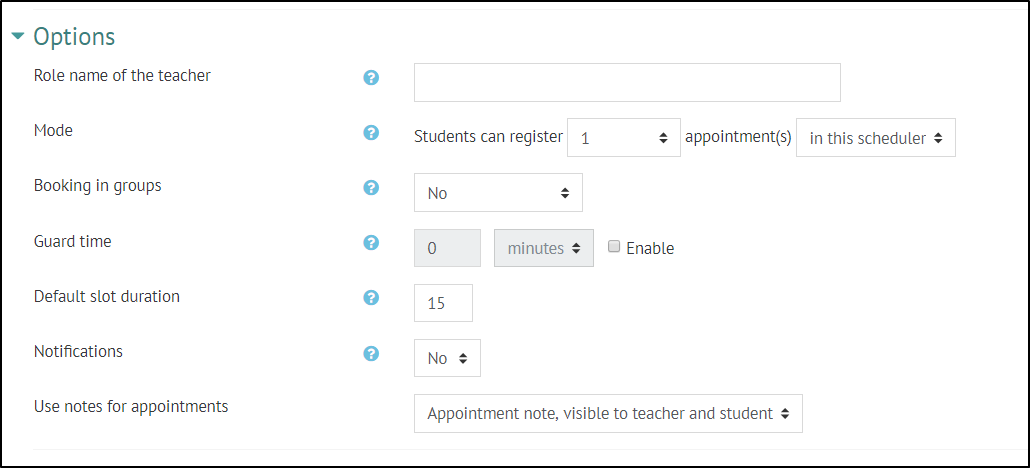Screen dimensions: 1030x468
Task: Open the Guard time help icon
Action: [371, 243]
